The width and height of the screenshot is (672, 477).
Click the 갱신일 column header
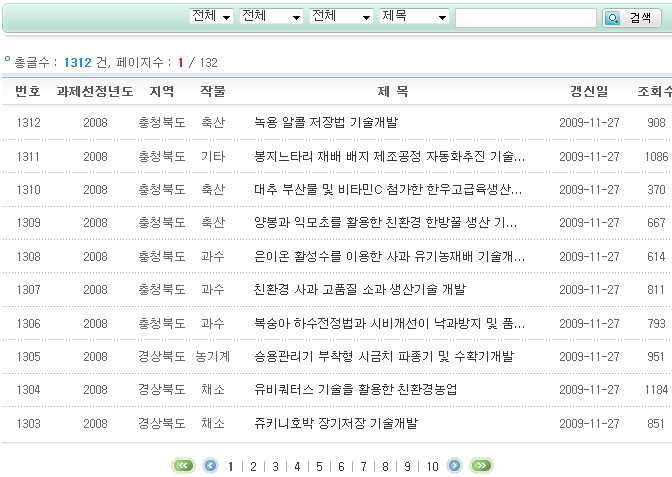tap(589, 91)
